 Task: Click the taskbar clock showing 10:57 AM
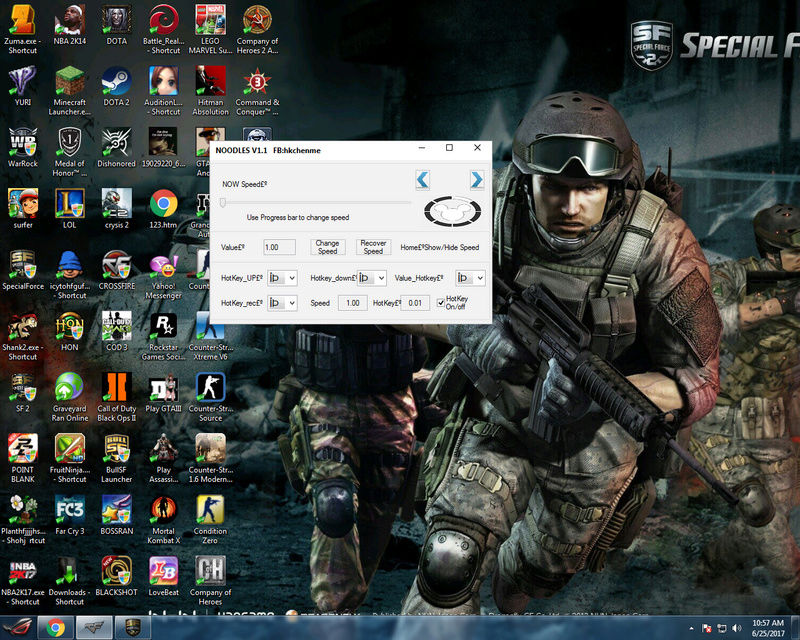click(x=768, y=628)
